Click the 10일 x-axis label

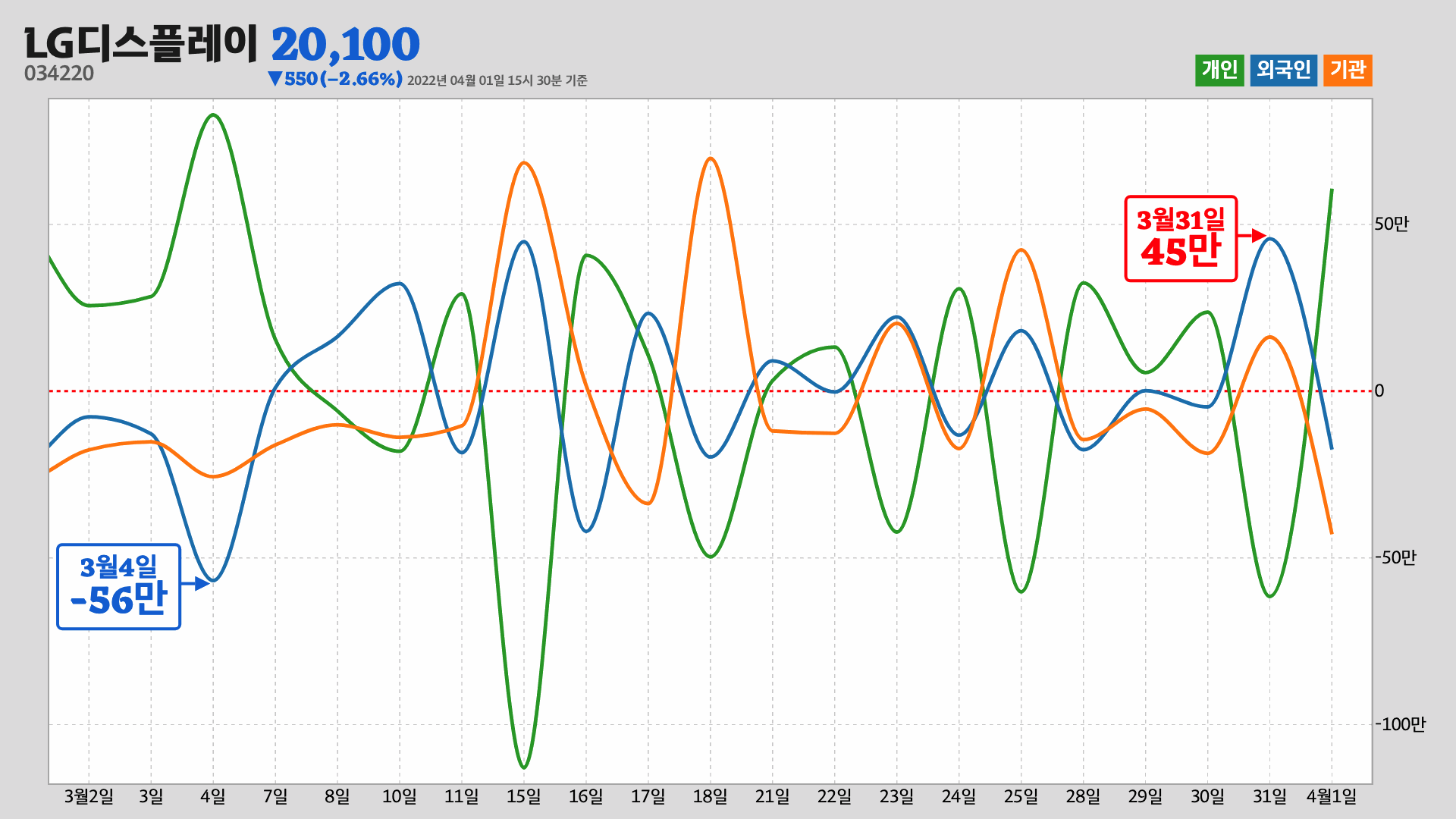point(400,796)
